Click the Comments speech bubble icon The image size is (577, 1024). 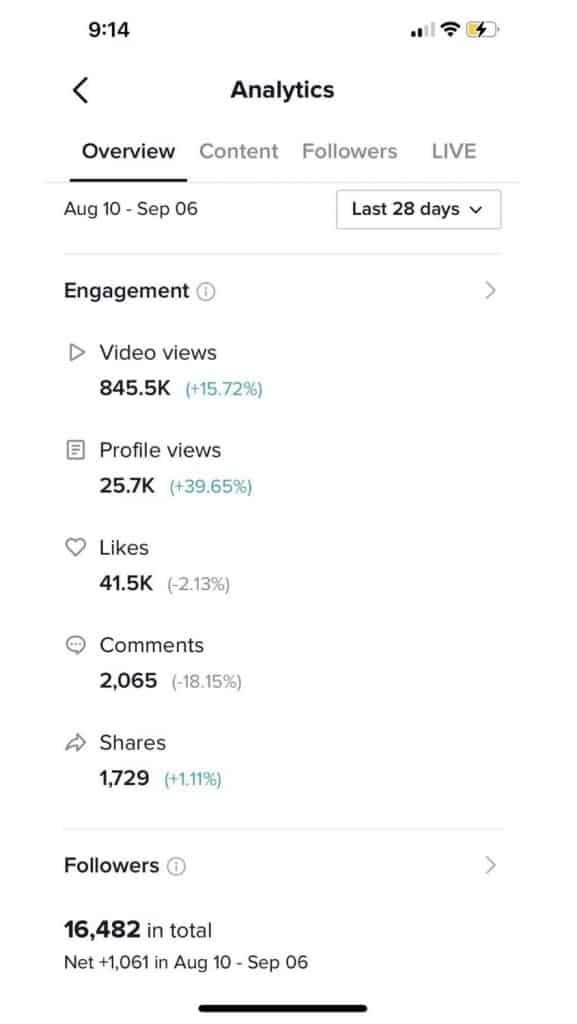tap(76, 645)
